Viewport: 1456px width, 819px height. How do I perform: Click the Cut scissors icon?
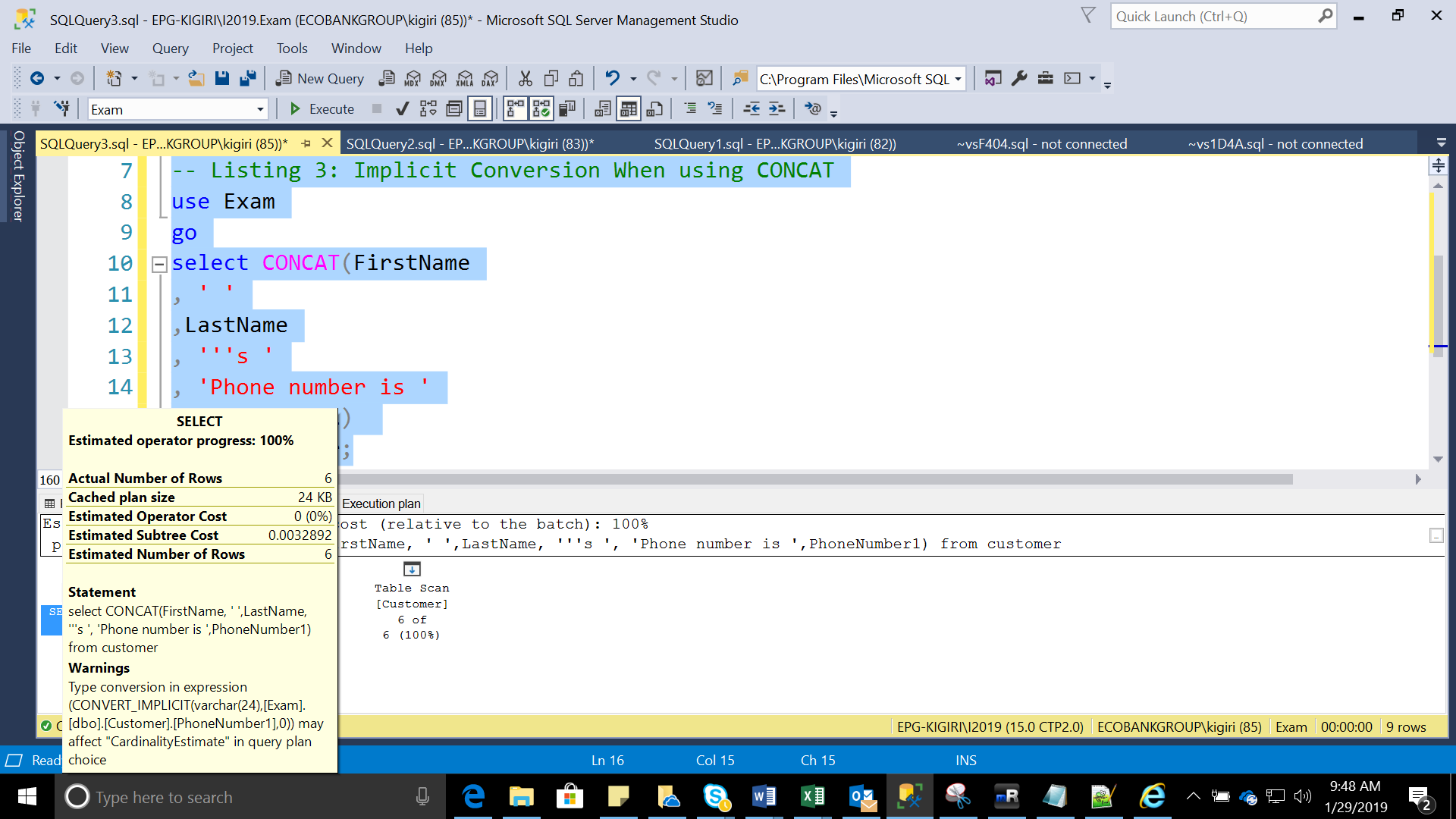pyautogui.click(x=525, y=78)
